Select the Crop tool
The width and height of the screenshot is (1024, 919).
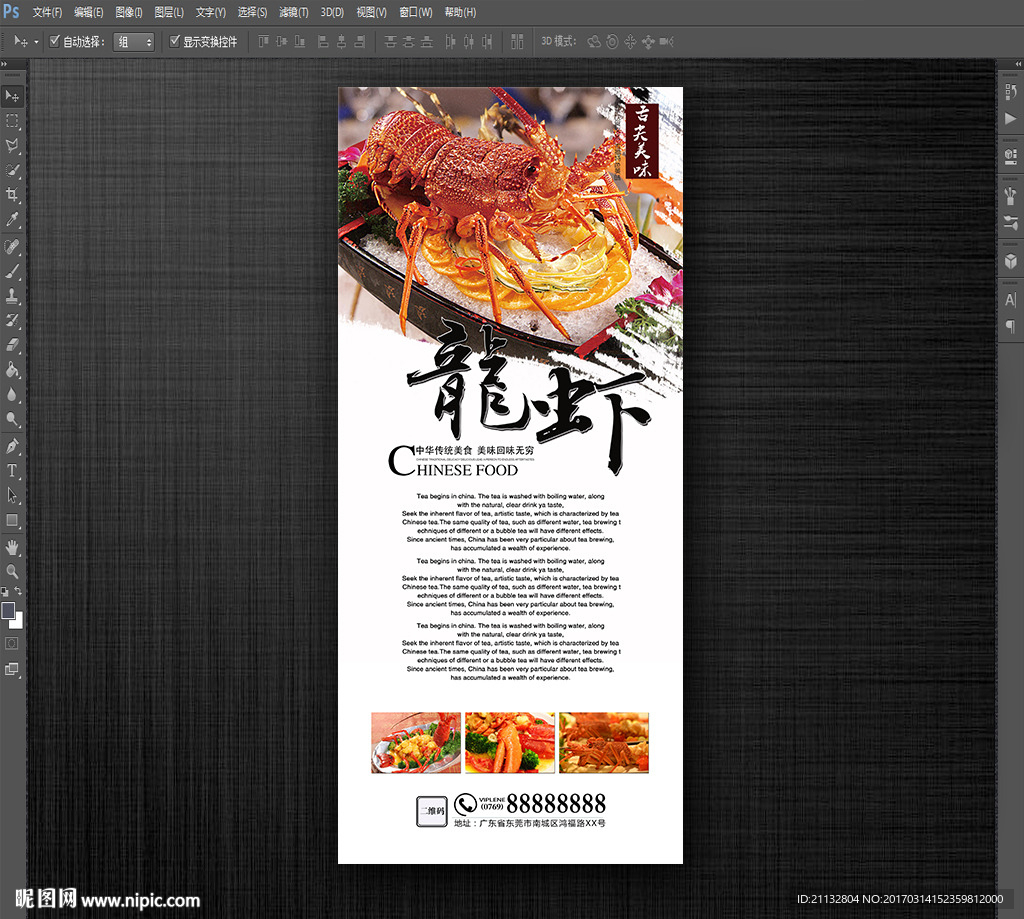pos(12,195)
